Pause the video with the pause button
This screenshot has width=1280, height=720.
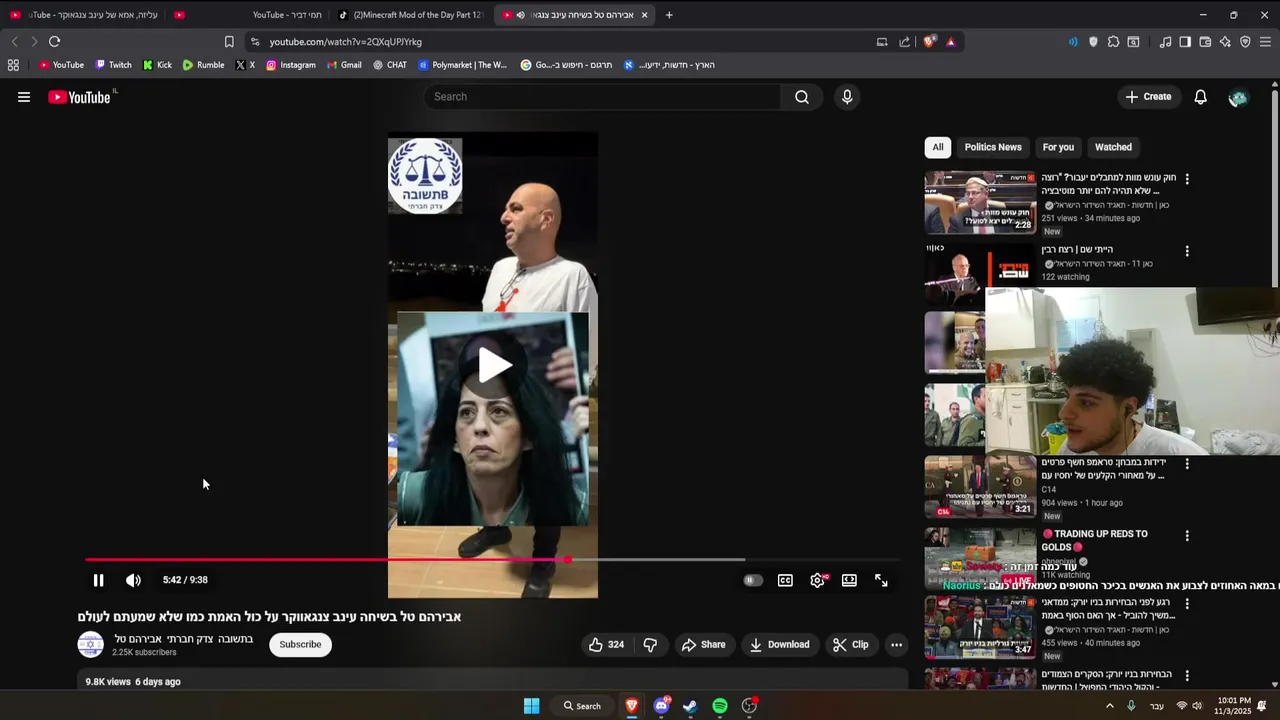point(98,580)
